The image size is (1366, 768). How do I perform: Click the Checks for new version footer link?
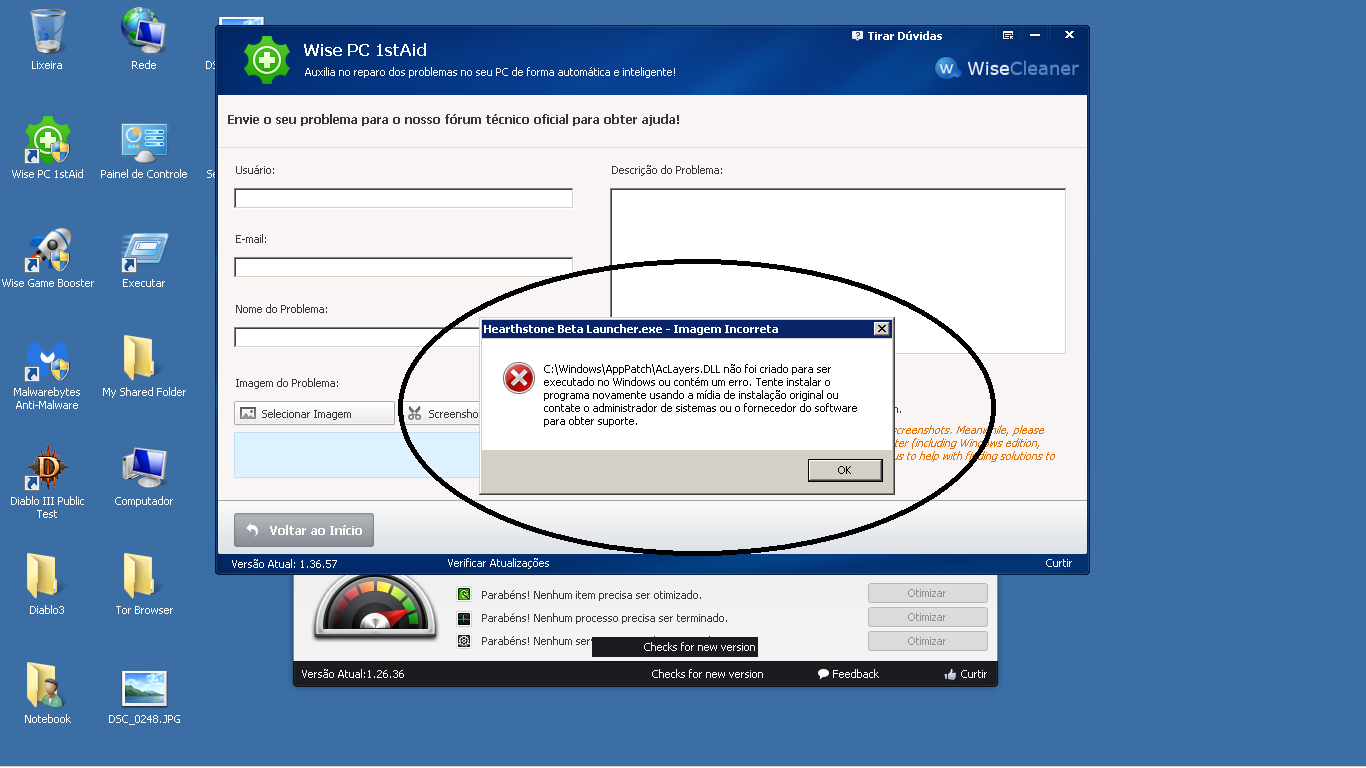click(707, 674)
